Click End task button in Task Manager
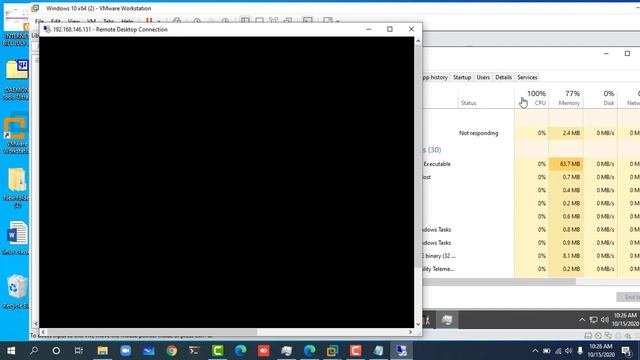 (x=628, y=297)
